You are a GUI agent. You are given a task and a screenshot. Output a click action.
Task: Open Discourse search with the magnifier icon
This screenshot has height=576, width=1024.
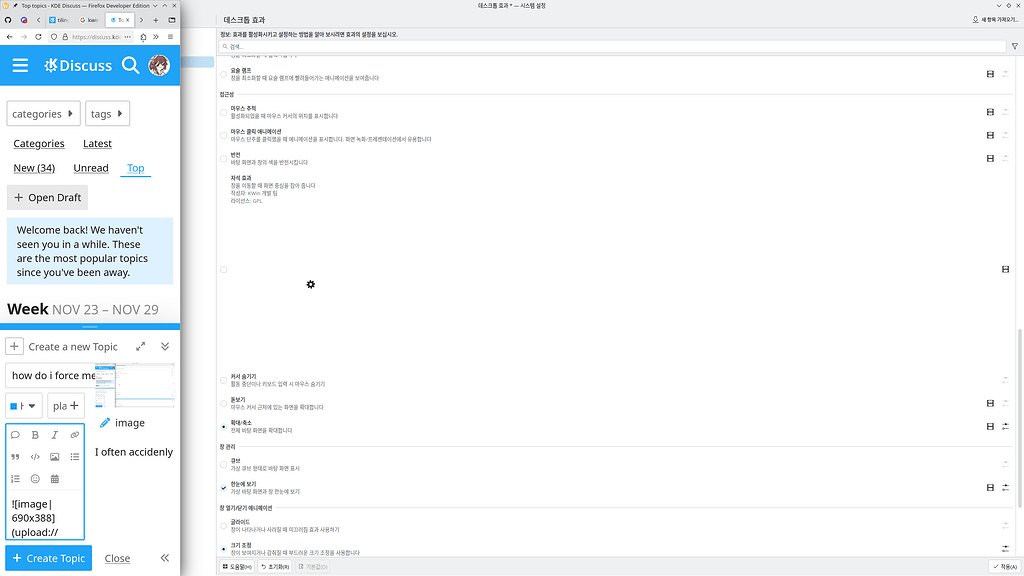tap(131, 65)
